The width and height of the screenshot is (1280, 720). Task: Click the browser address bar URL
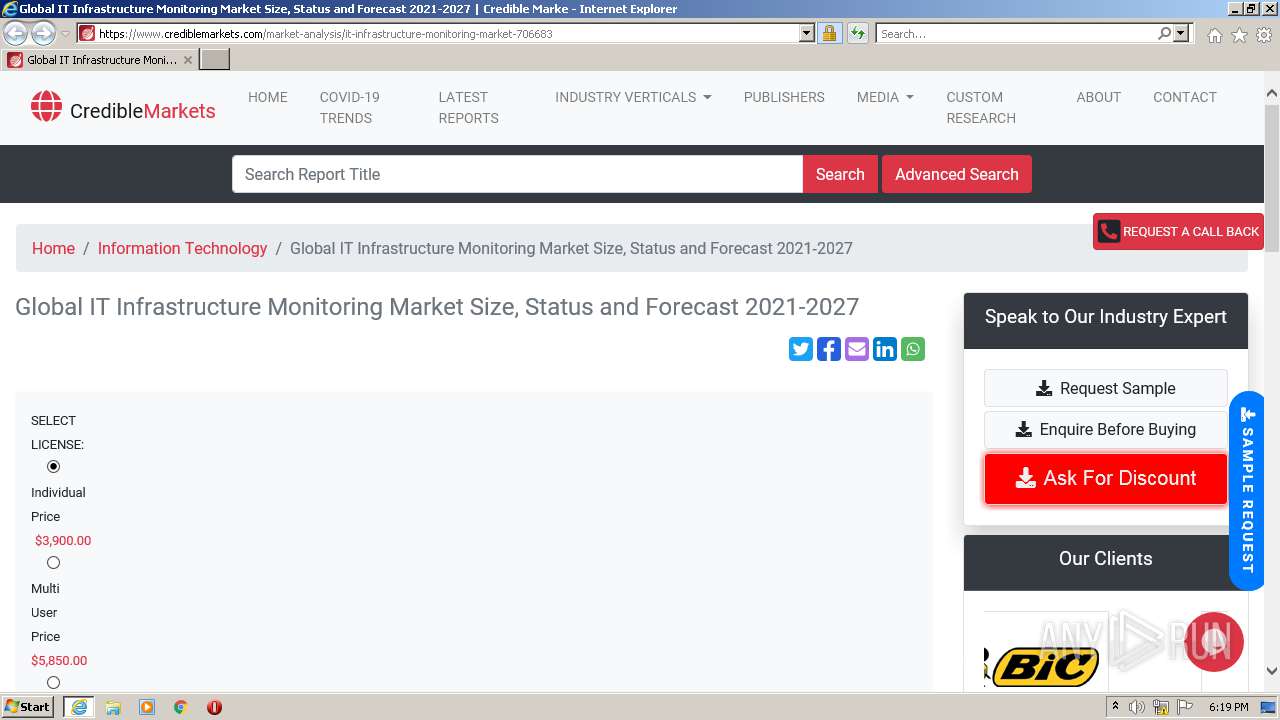pos(446,33)
